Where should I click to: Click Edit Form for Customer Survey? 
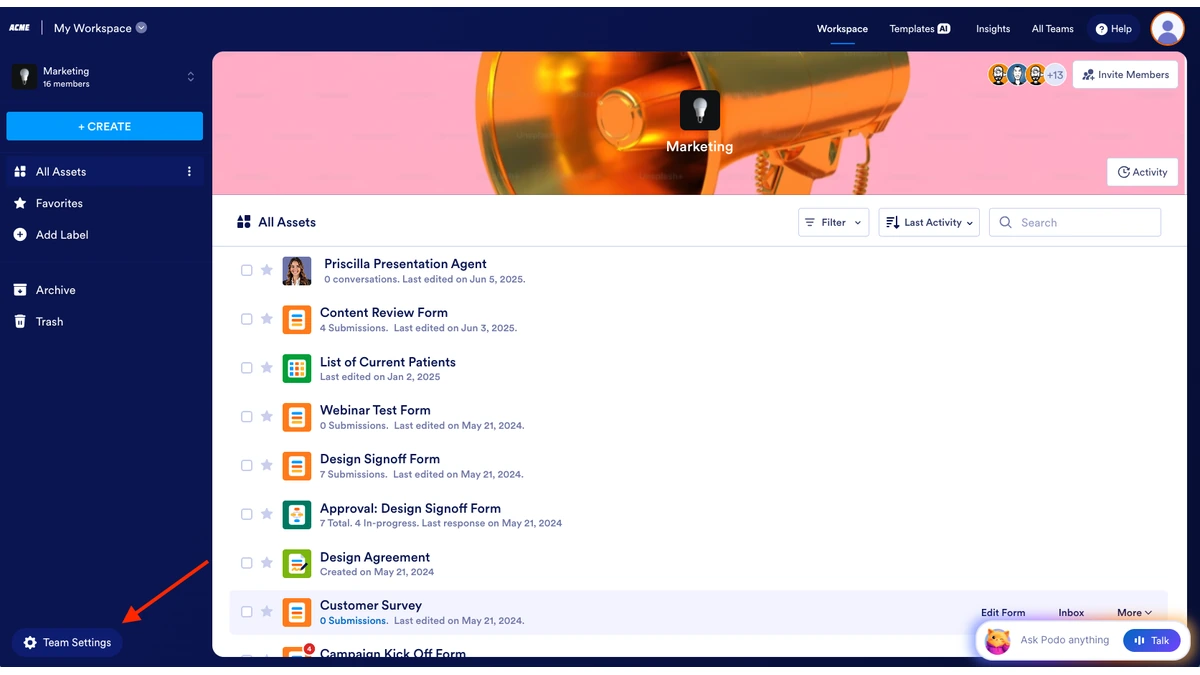(1003, 613)
